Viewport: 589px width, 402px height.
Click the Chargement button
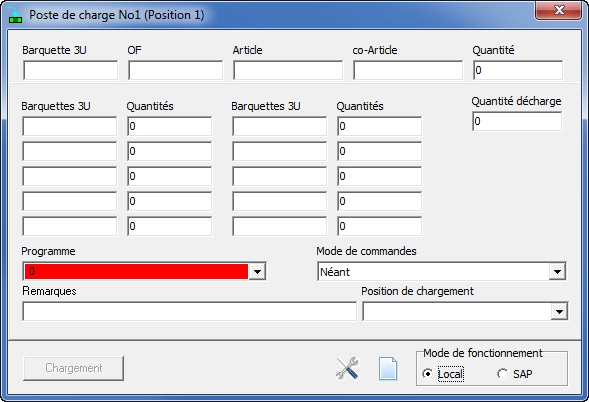coord(73,368)
